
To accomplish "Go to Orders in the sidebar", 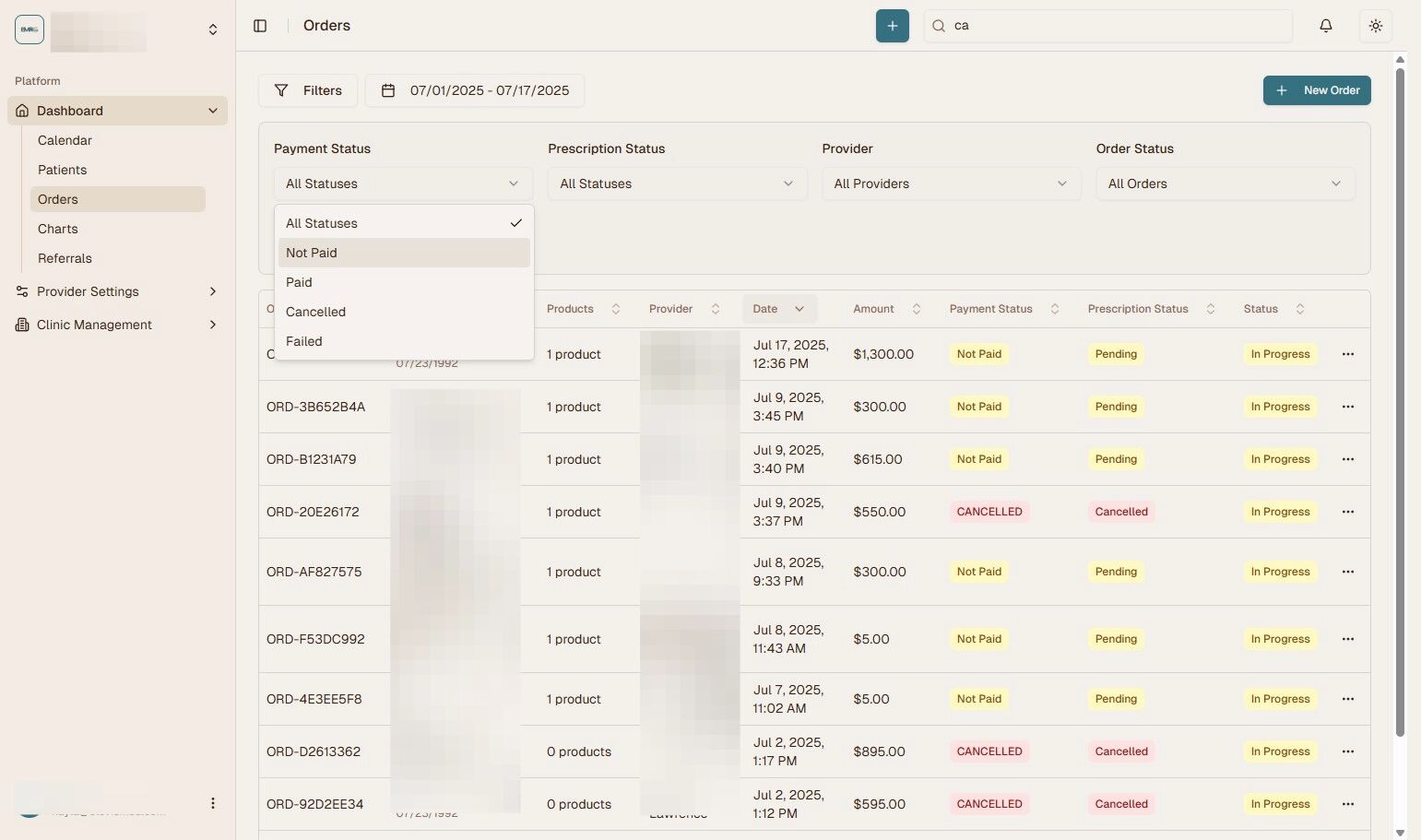I will click(118, 199).
